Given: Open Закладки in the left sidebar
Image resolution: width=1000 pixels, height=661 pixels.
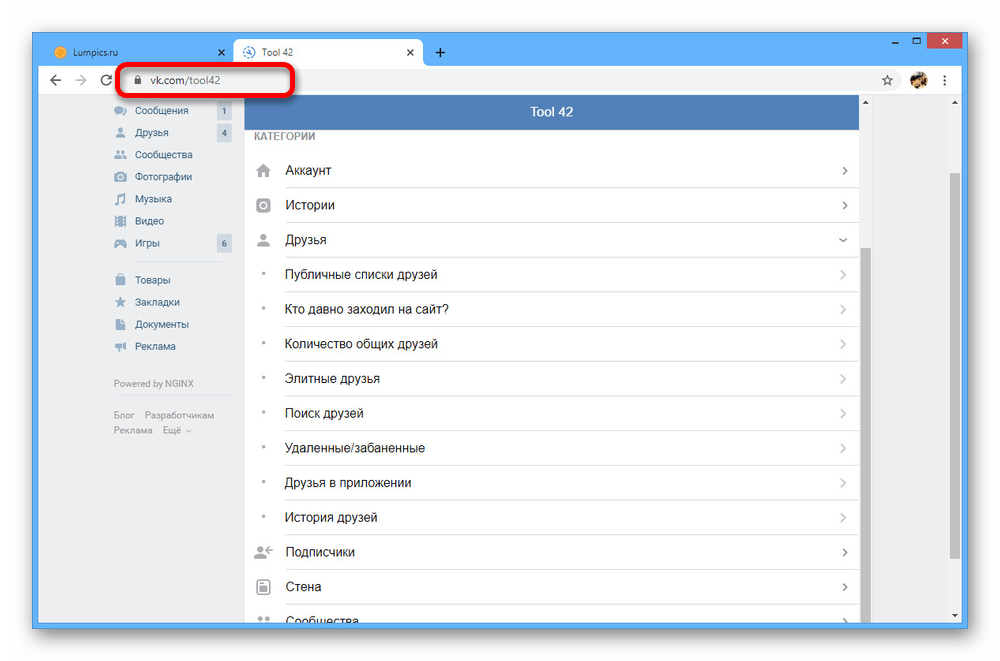Looking at the screenshot, I should (x=157, y=302).
